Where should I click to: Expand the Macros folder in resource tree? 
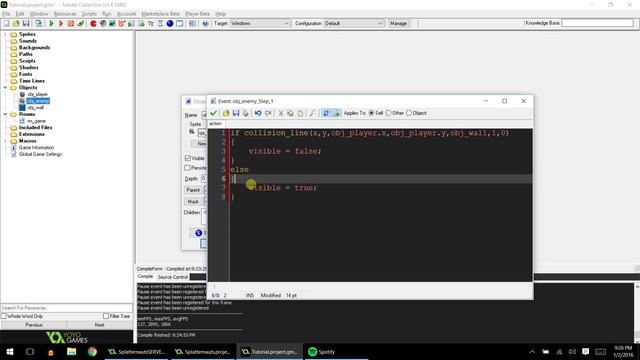tap(5, 141)
